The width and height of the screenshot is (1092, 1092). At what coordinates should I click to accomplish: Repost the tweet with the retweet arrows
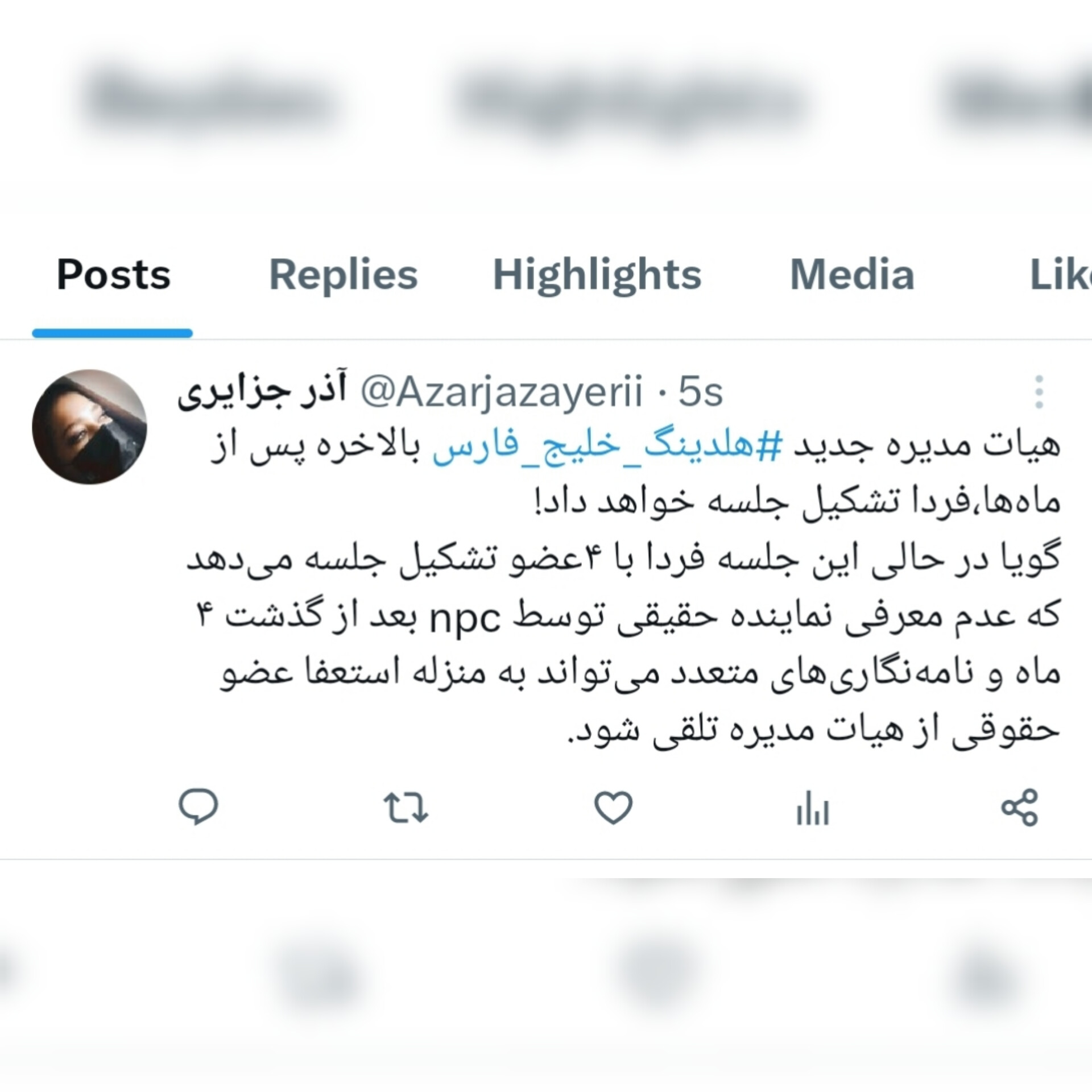pyautogui.click(x=406, y=808)
